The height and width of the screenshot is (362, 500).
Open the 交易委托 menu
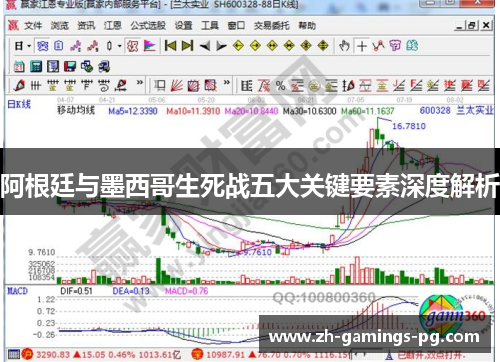(x=272, y=26)
